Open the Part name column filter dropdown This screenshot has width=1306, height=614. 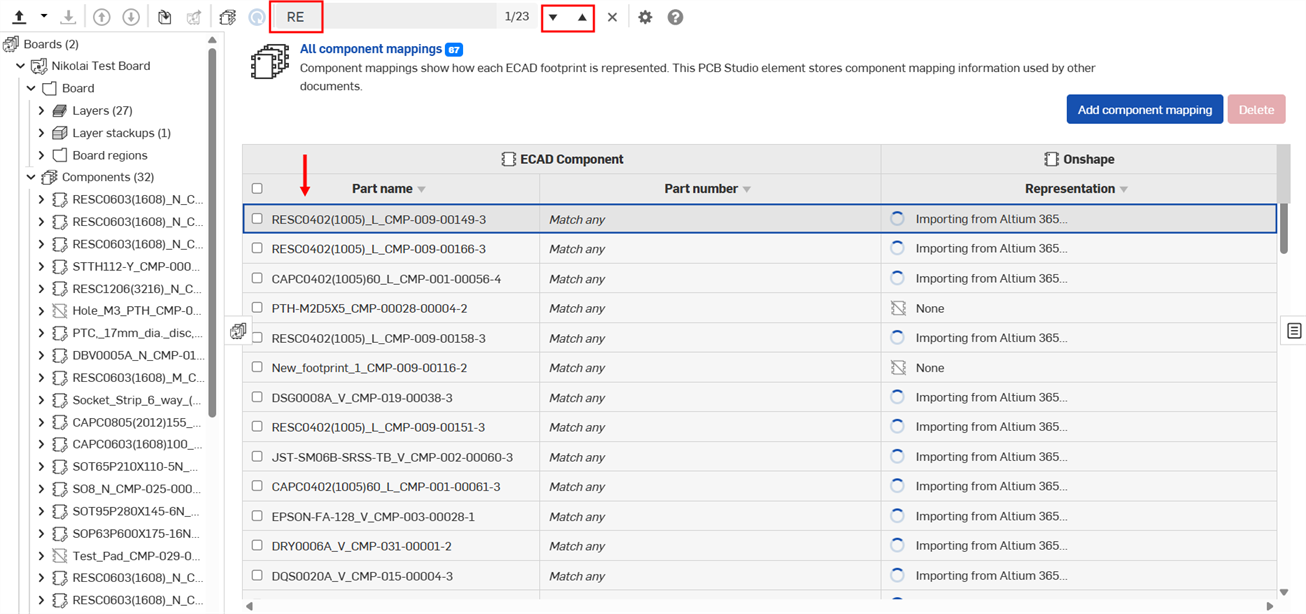click(421, 189)
